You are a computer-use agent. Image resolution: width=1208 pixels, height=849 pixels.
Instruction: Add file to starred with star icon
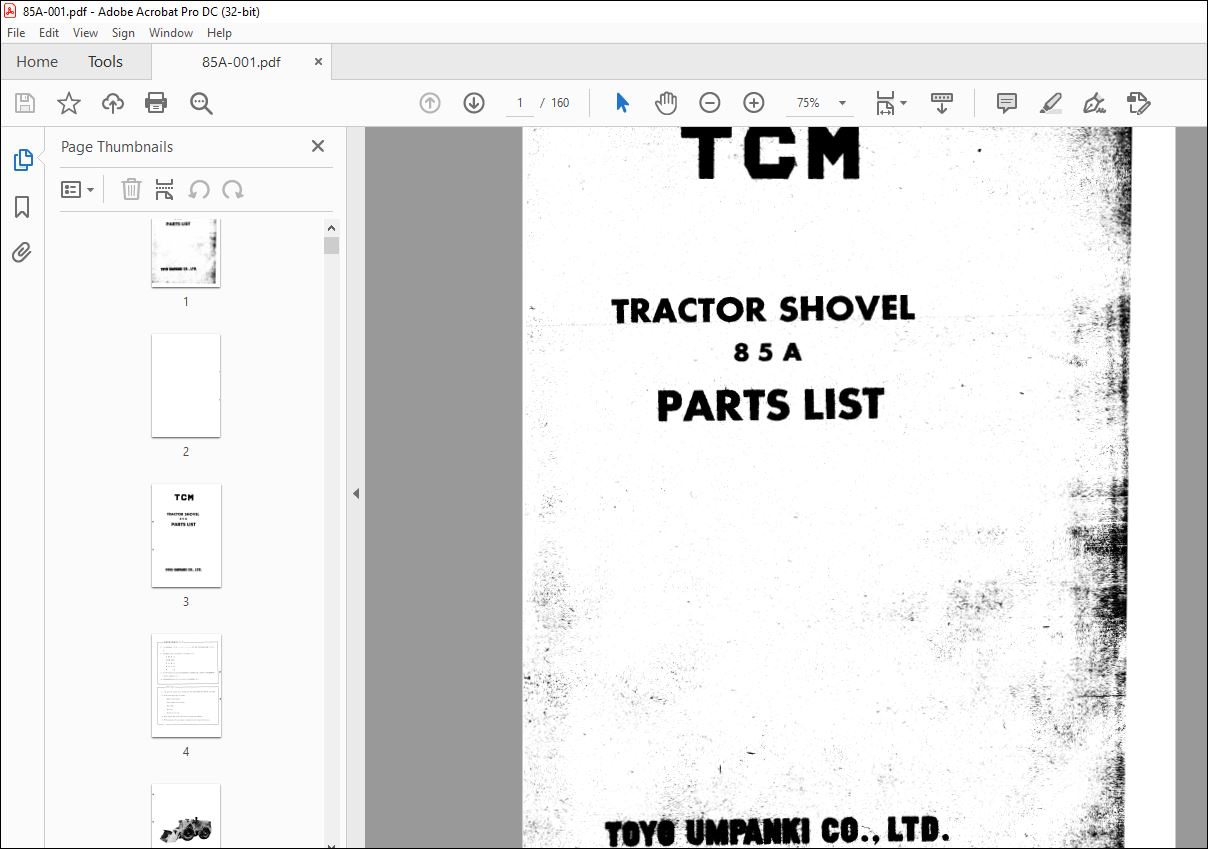tap(69, 103)
